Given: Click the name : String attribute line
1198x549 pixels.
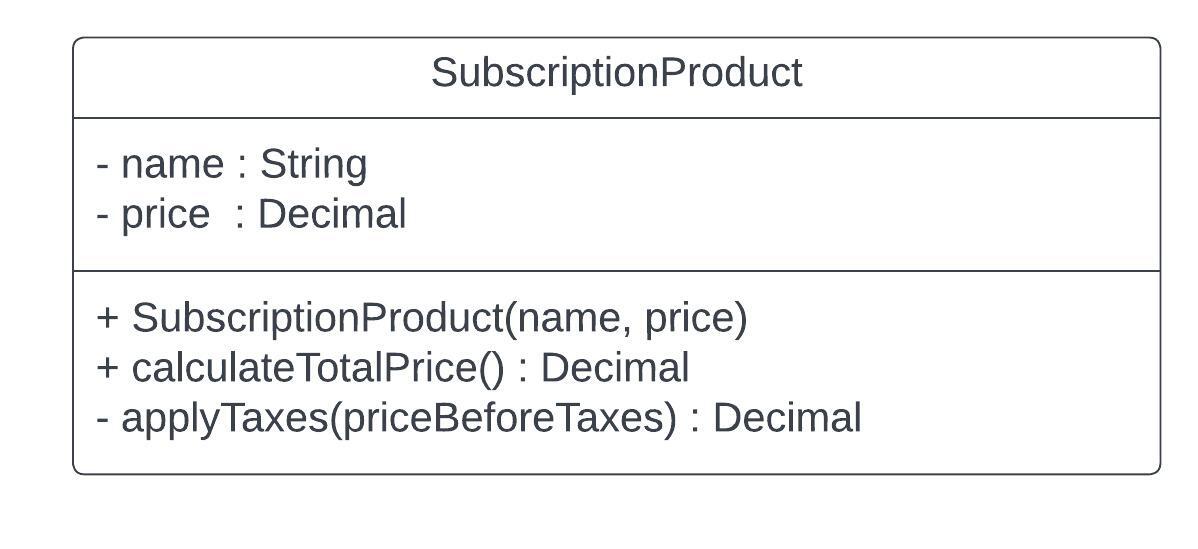Looking at the screenshot, I should (232, 165).
